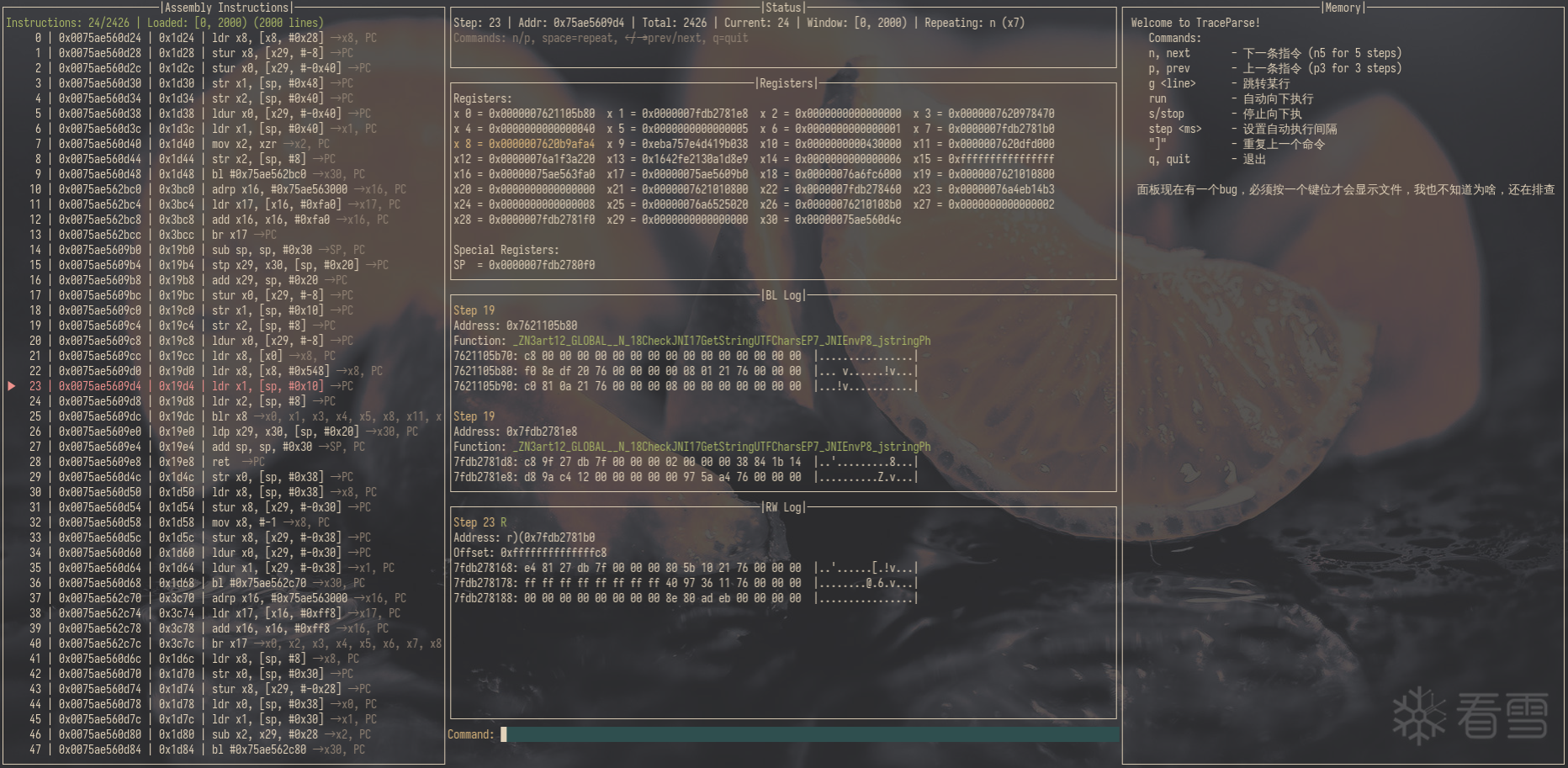Click the Status panel title
Image resolution: width=1568 pixels, height=768 pixels.
coord(783,8)
